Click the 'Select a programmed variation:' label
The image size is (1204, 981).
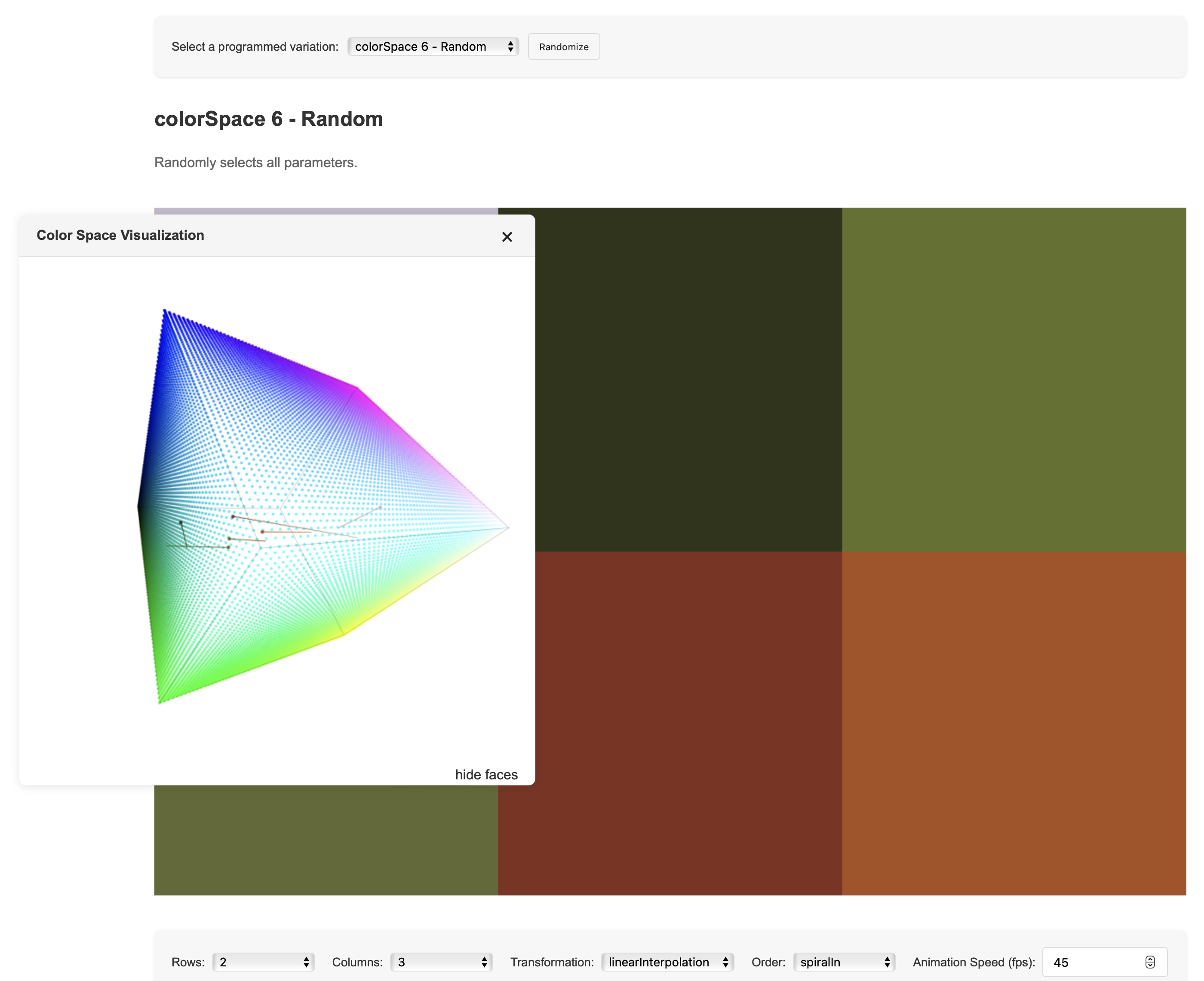(255, 46)
